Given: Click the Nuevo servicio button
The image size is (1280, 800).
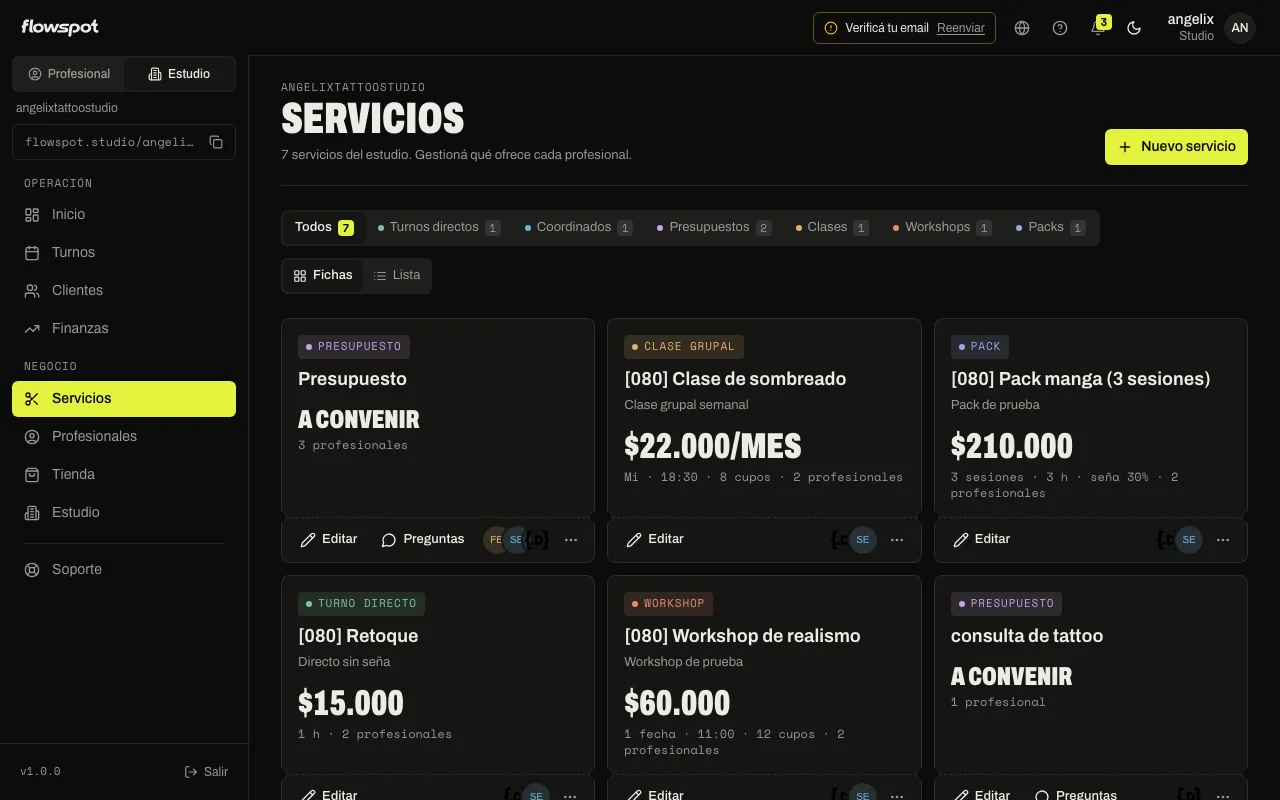Looking at the screenshot, I should [1176, 147].
